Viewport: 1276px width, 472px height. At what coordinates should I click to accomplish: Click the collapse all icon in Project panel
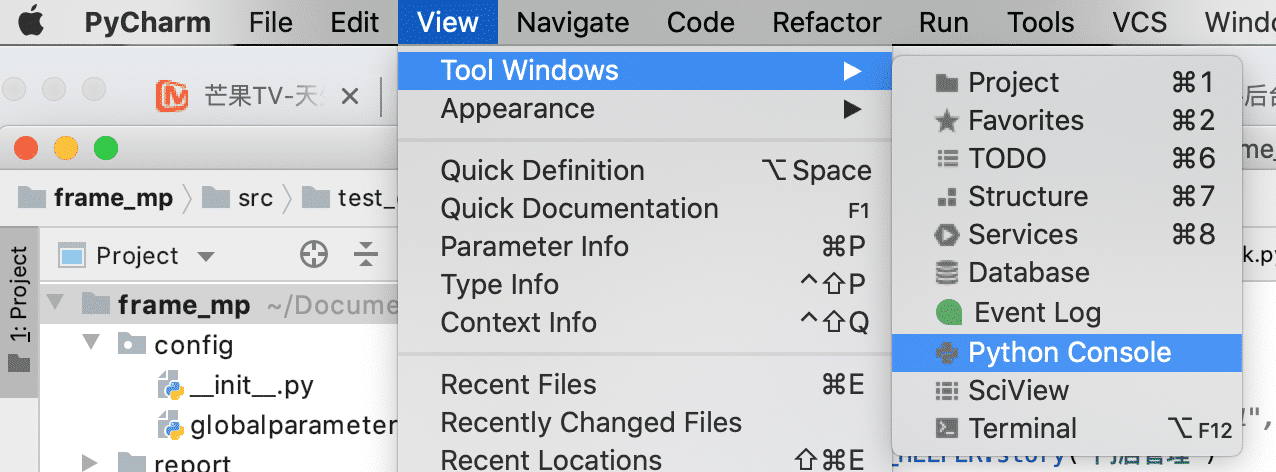[366, 255]
